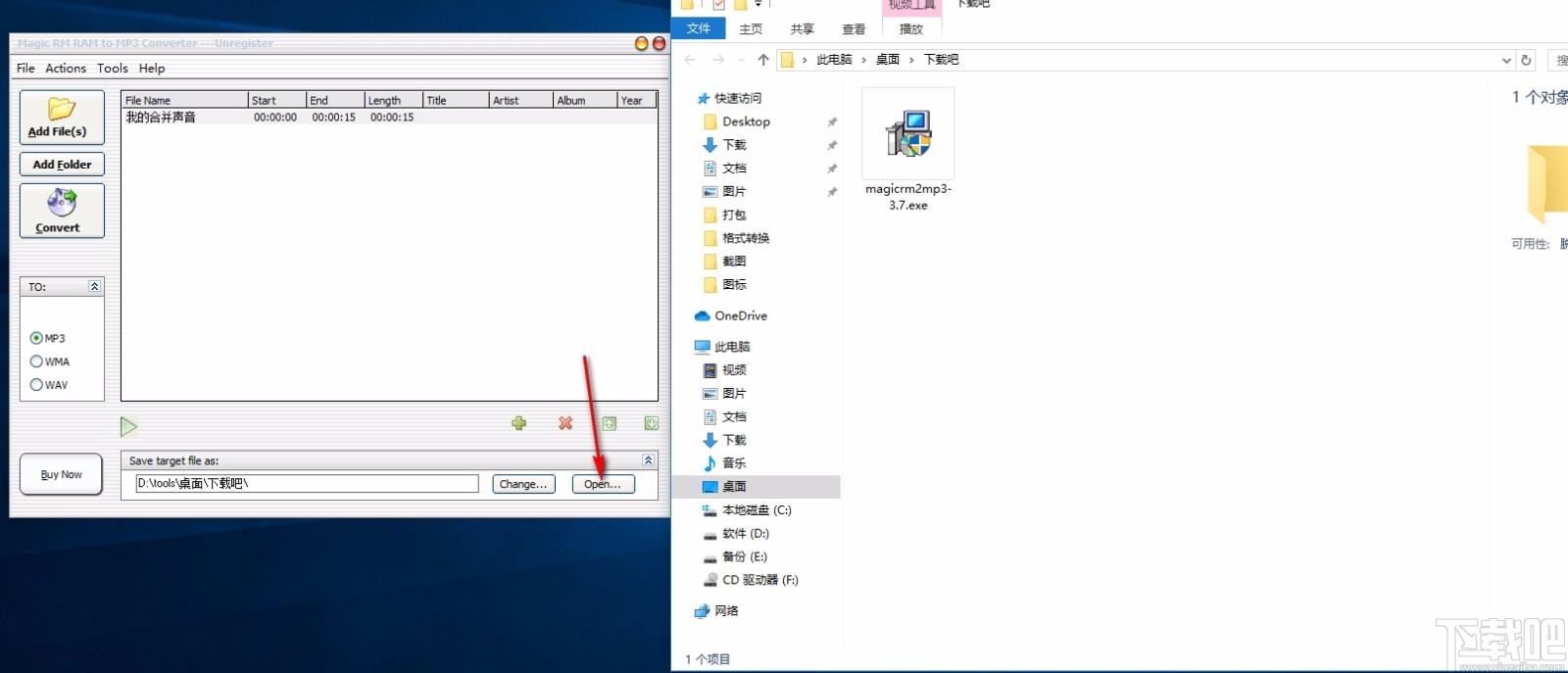Select the 我的合并声音 file row
This screenshot has height=673, width=1568.
click(x=389, y=117)
